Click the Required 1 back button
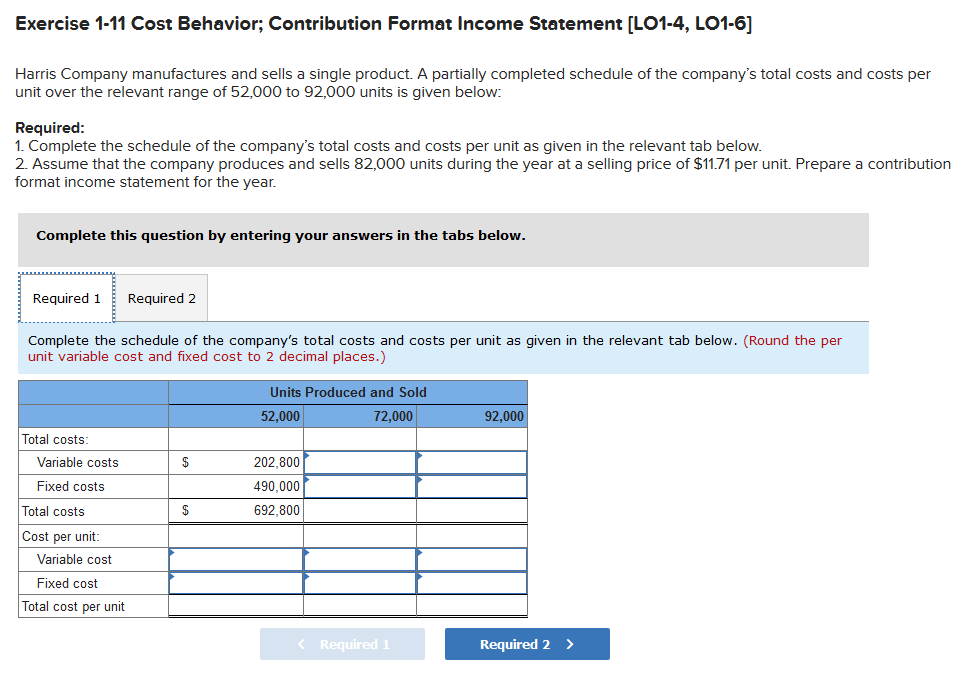 pos(342,643)
